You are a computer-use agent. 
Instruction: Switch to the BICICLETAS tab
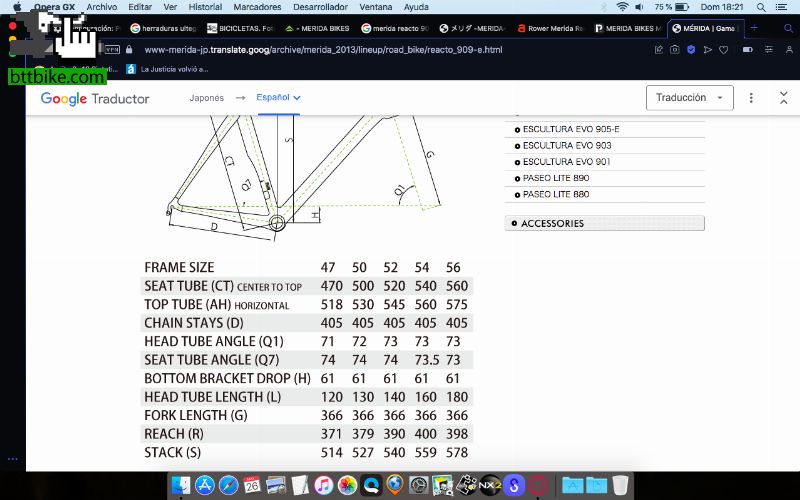point(240,29)
